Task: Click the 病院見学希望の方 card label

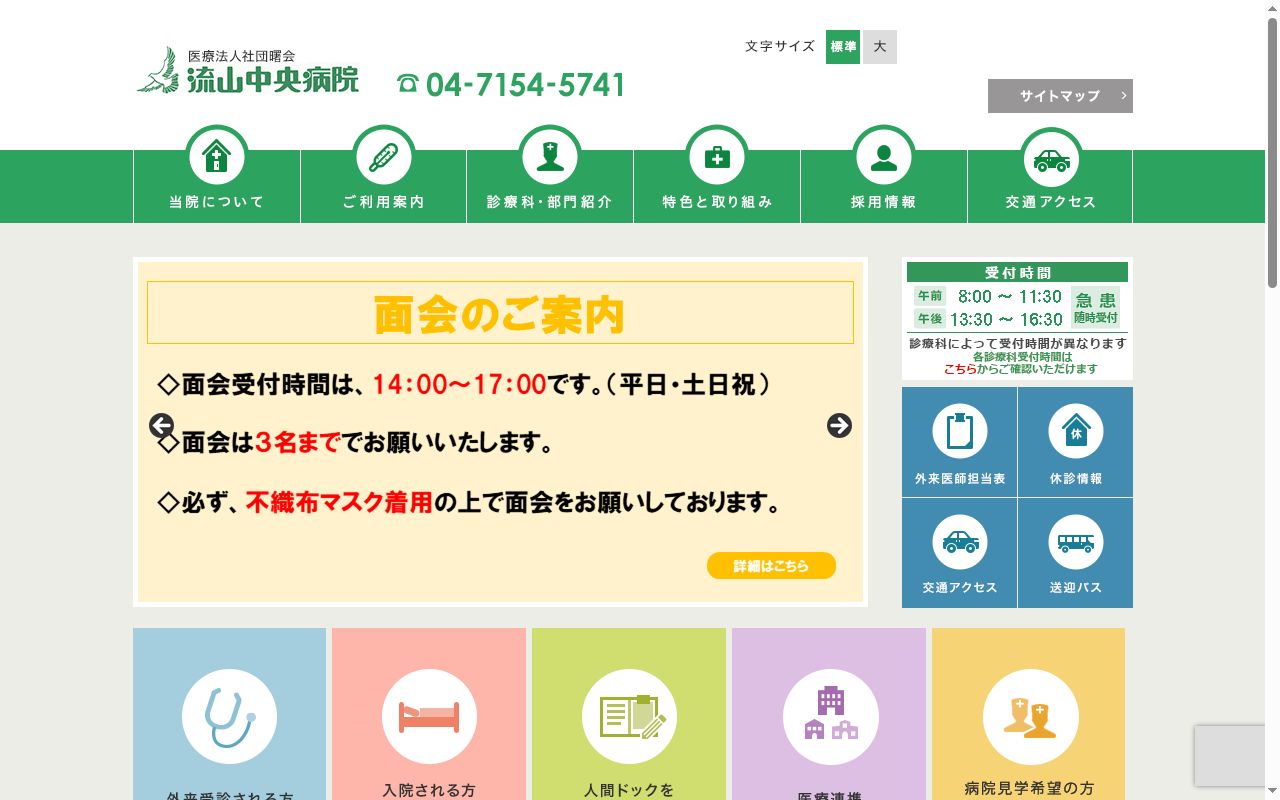Action: point(1030,788)
